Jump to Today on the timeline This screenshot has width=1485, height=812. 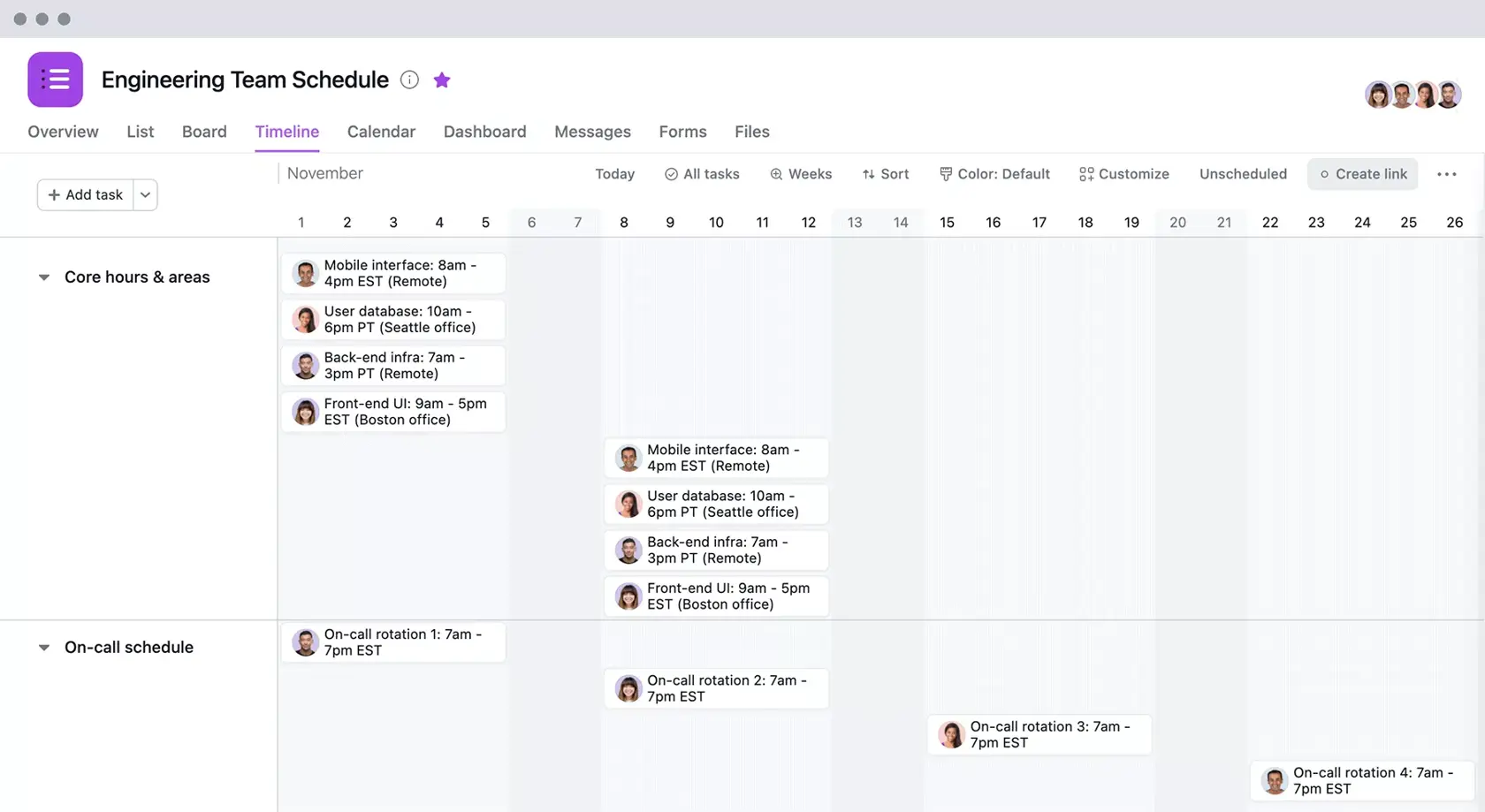(614, 174)
